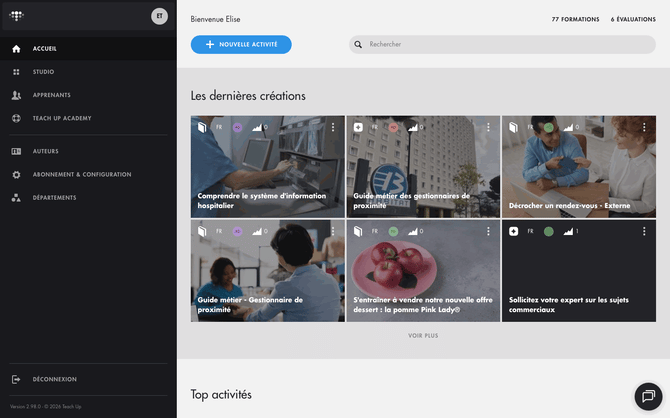Screen dimensions: 670x418
Task: Click green author badge on Sollicitez votre expert card
Action: pos(549,231)
